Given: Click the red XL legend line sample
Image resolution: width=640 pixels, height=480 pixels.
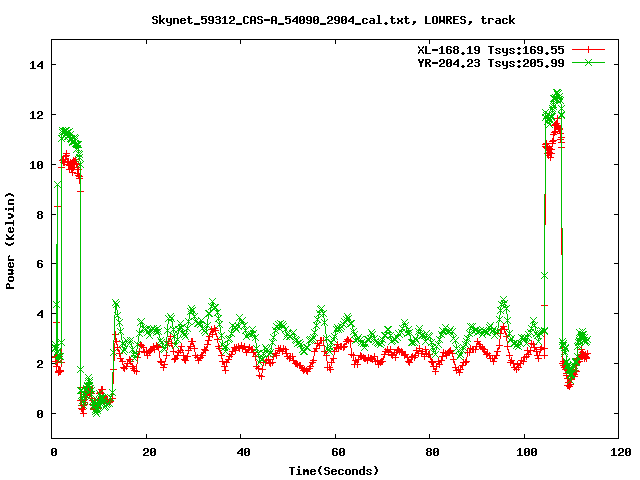Looking at the screenshot, I should (588, 50).
